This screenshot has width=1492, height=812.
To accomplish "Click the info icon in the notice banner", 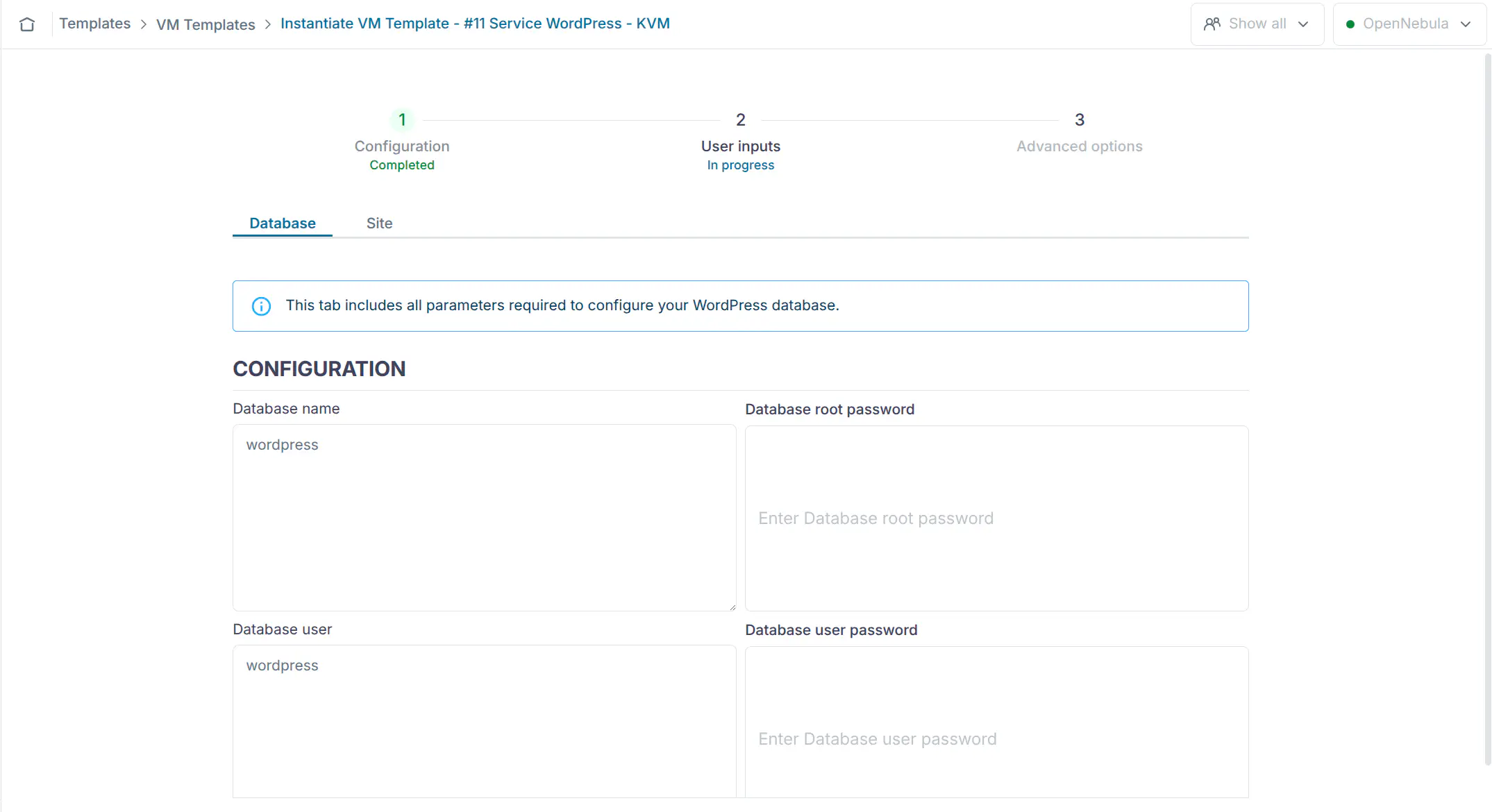I will (x=261, y=306).
